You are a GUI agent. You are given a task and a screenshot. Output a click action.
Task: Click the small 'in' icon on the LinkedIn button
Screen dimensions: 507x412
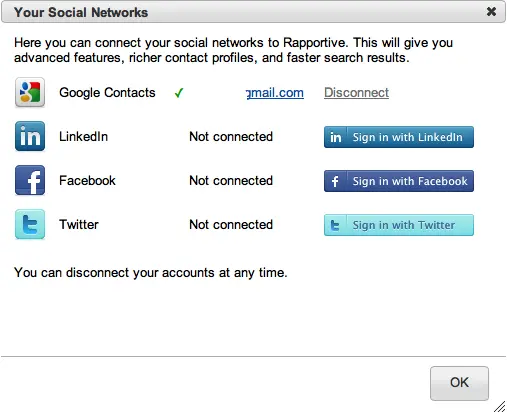coord(335,137)
